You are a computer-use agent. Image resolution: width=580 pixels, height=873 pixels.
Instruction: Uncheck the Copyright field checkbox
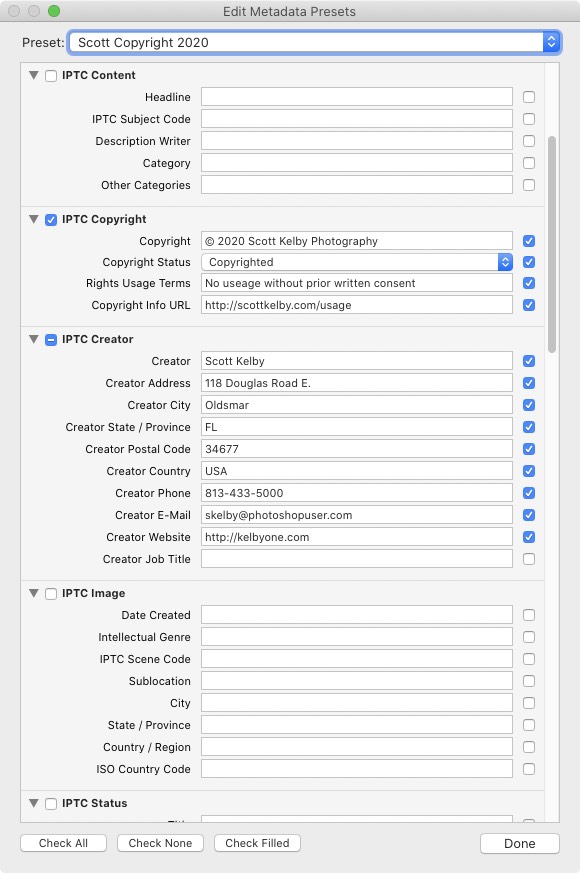coord(529,241)
